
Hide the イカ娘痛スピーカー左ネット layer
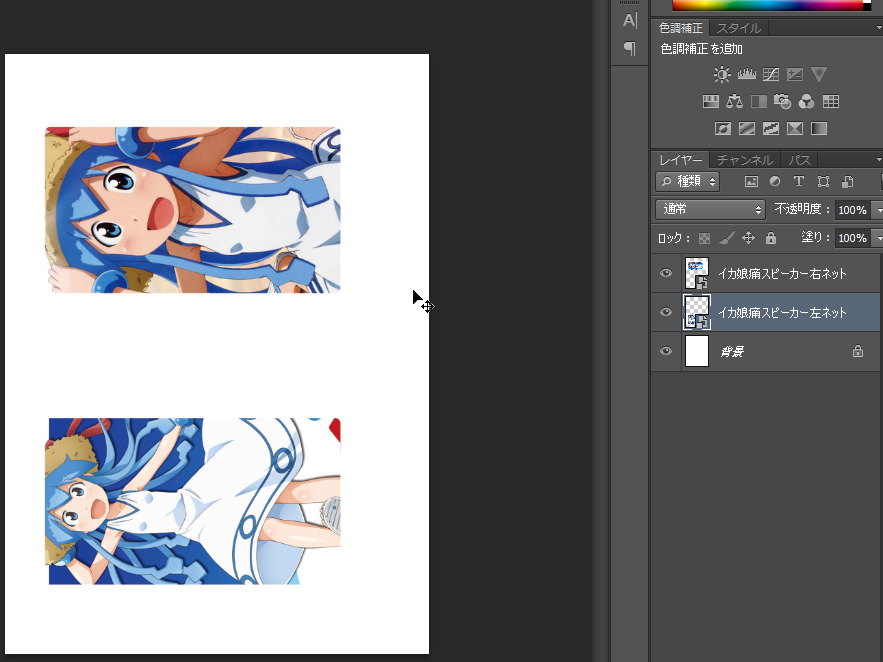(x=666, y=312)
